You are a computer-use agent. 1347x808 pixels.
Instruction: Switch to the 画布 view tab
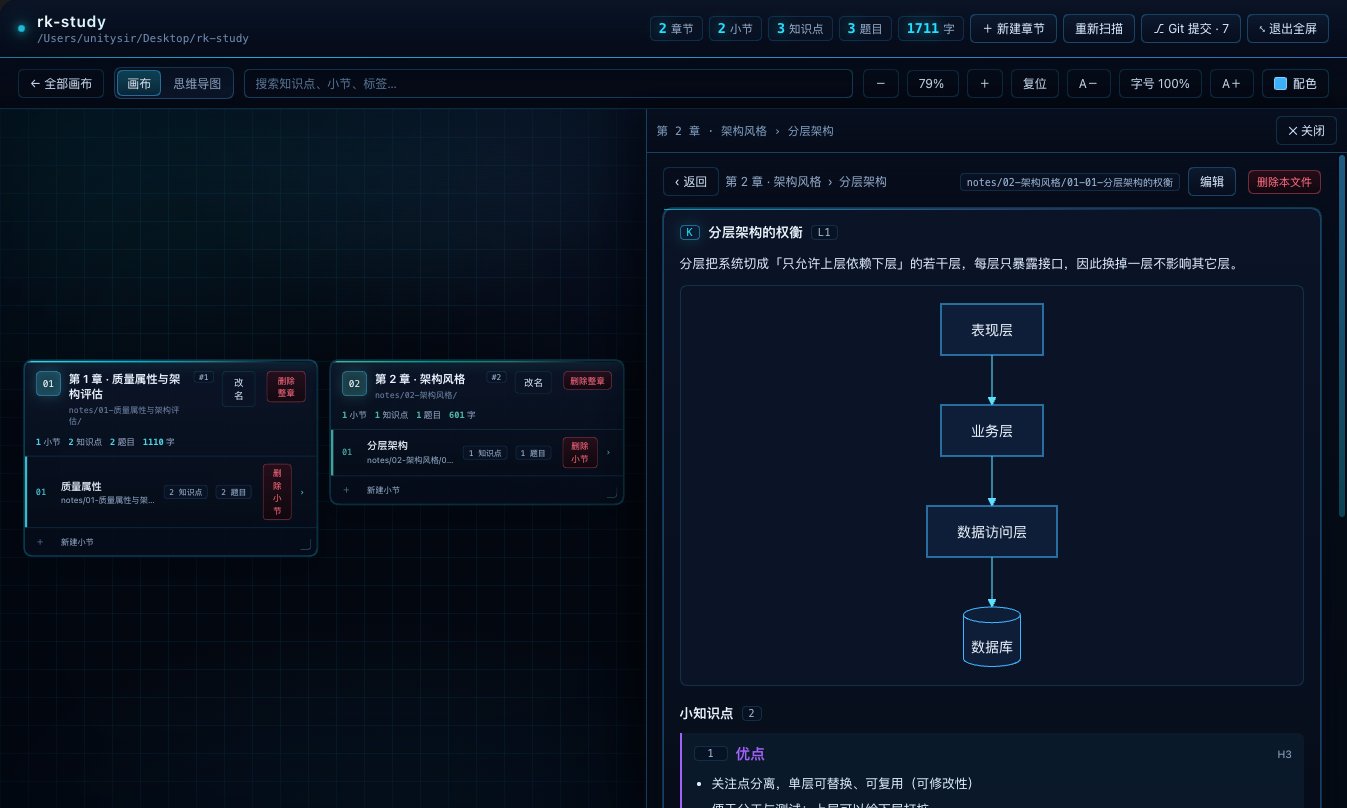pos(139,84)
